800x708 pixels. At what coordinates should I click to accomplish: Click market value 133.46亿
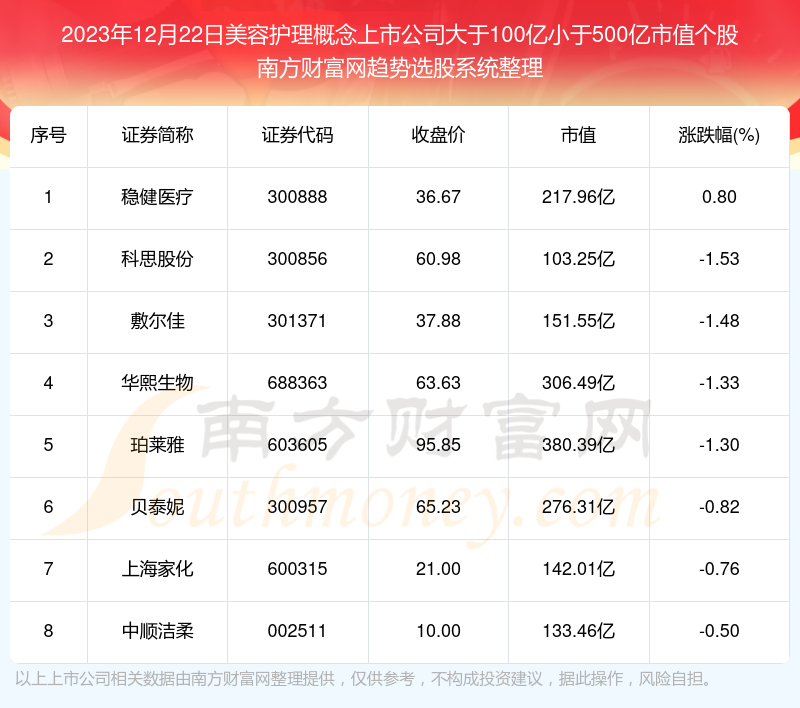579,631
